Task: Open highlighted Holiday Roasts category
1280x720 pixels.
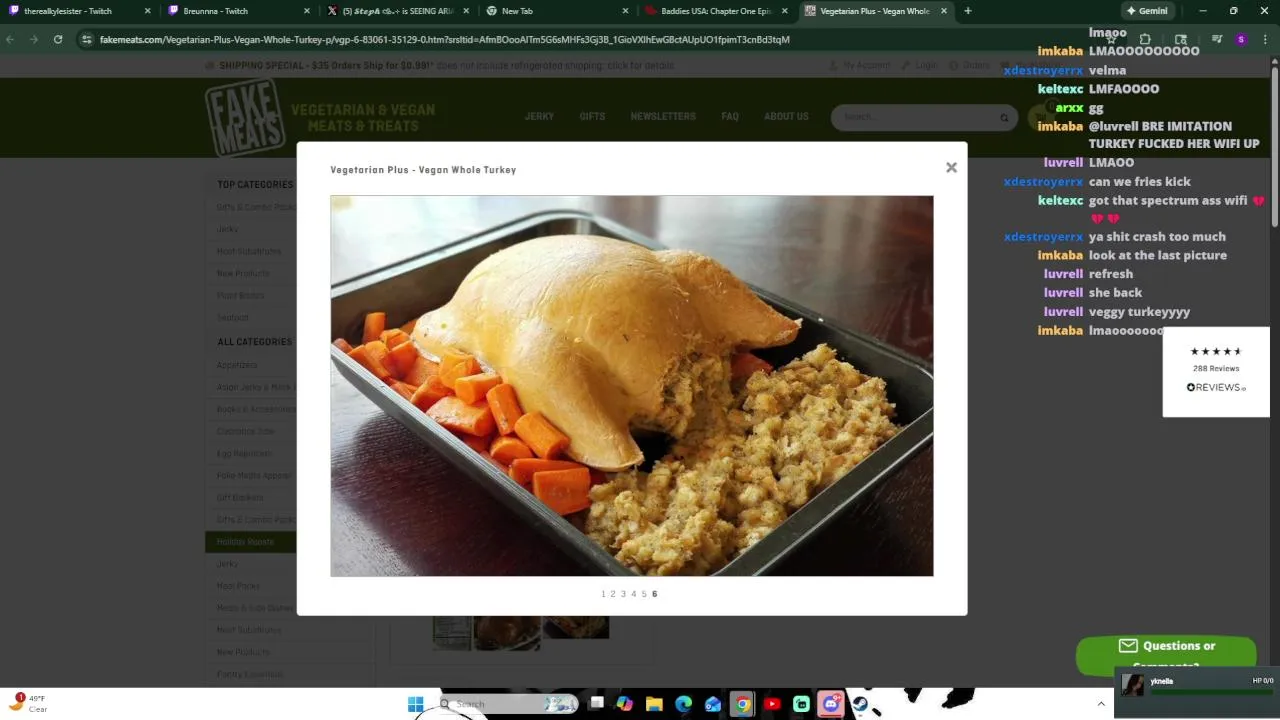Action: coord(251,542)
